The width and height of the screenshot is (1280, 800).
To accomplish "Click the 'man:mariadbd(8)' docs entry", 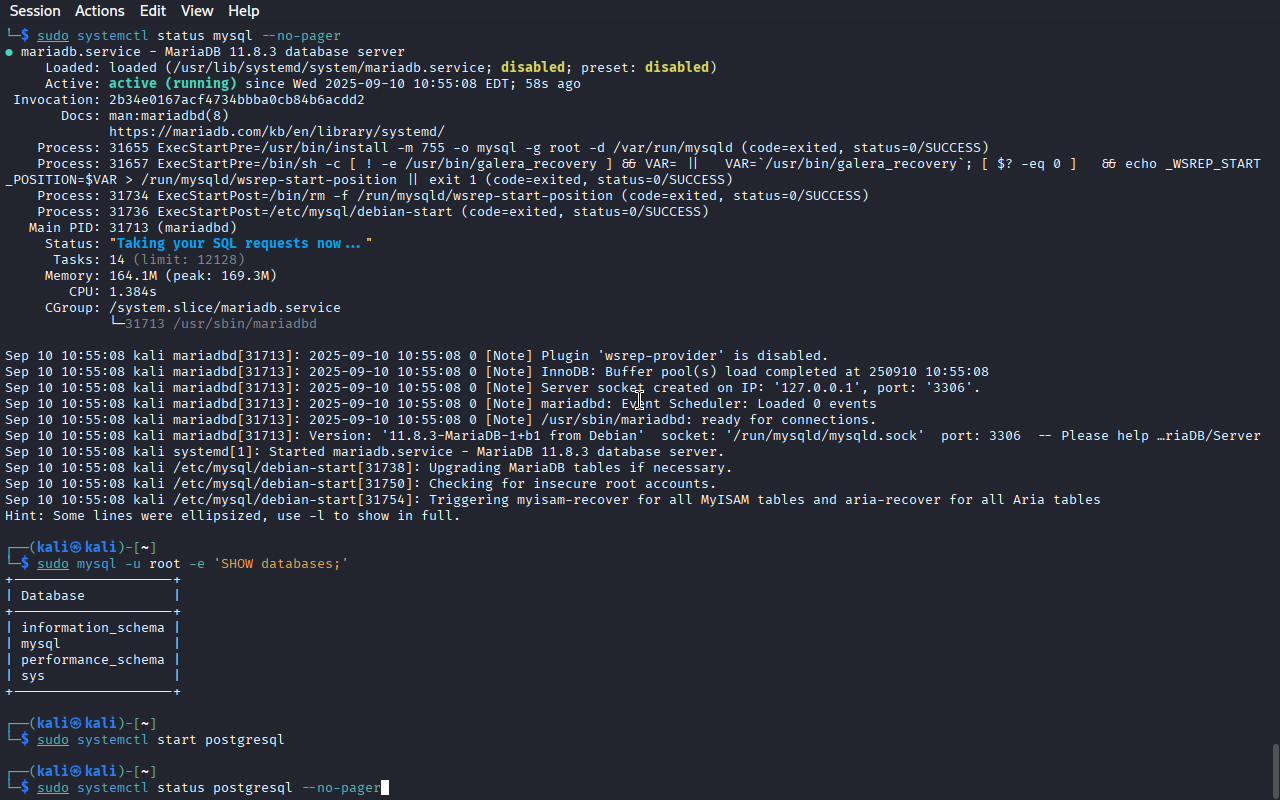I will pos(169,116).
